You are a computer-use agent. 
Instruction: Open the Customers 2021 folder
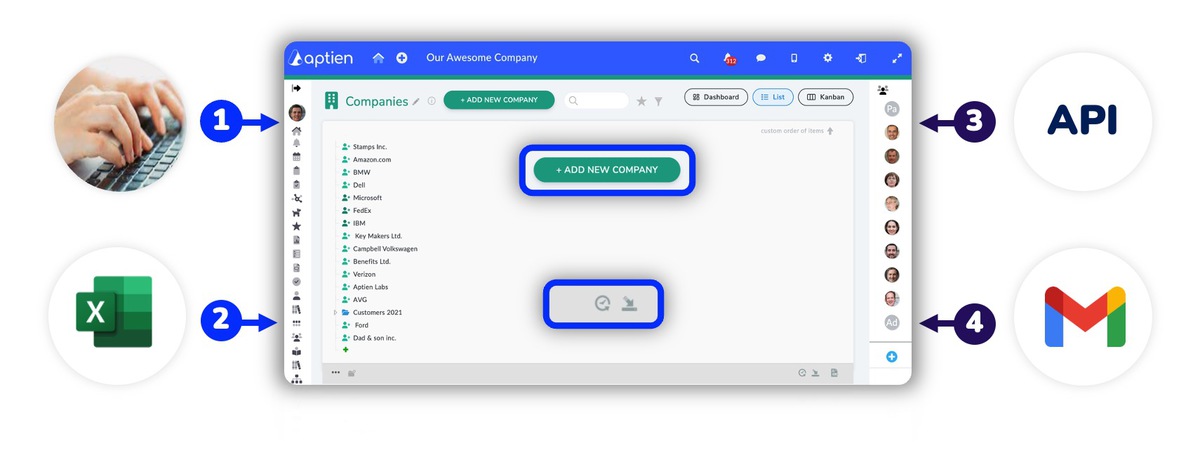tap(377, 312)
